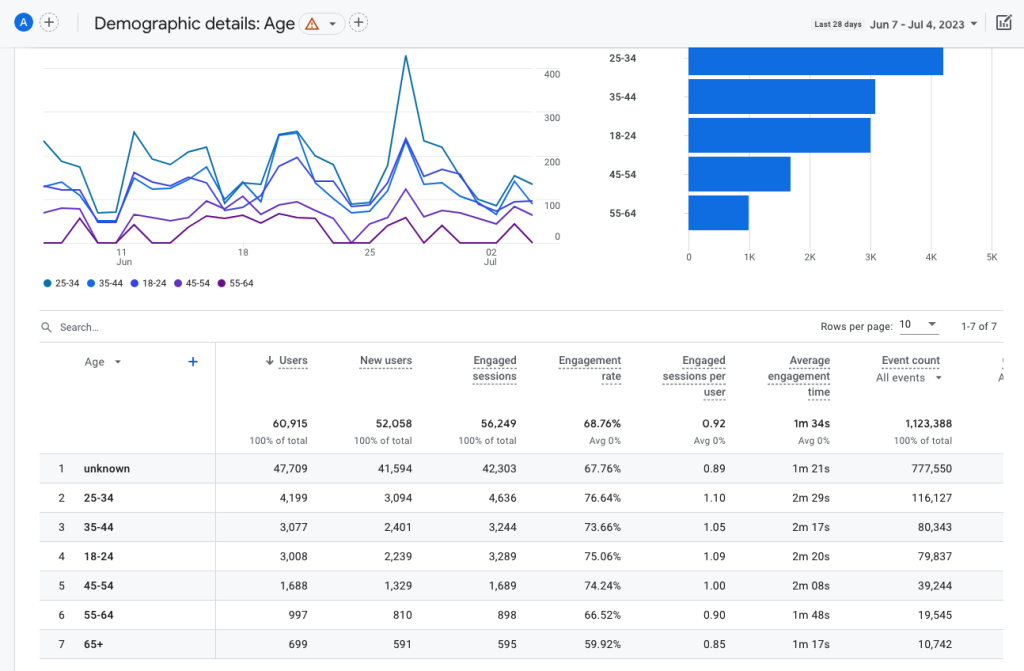
Task: Open the customize report pencil icon
Action: 1006,22
